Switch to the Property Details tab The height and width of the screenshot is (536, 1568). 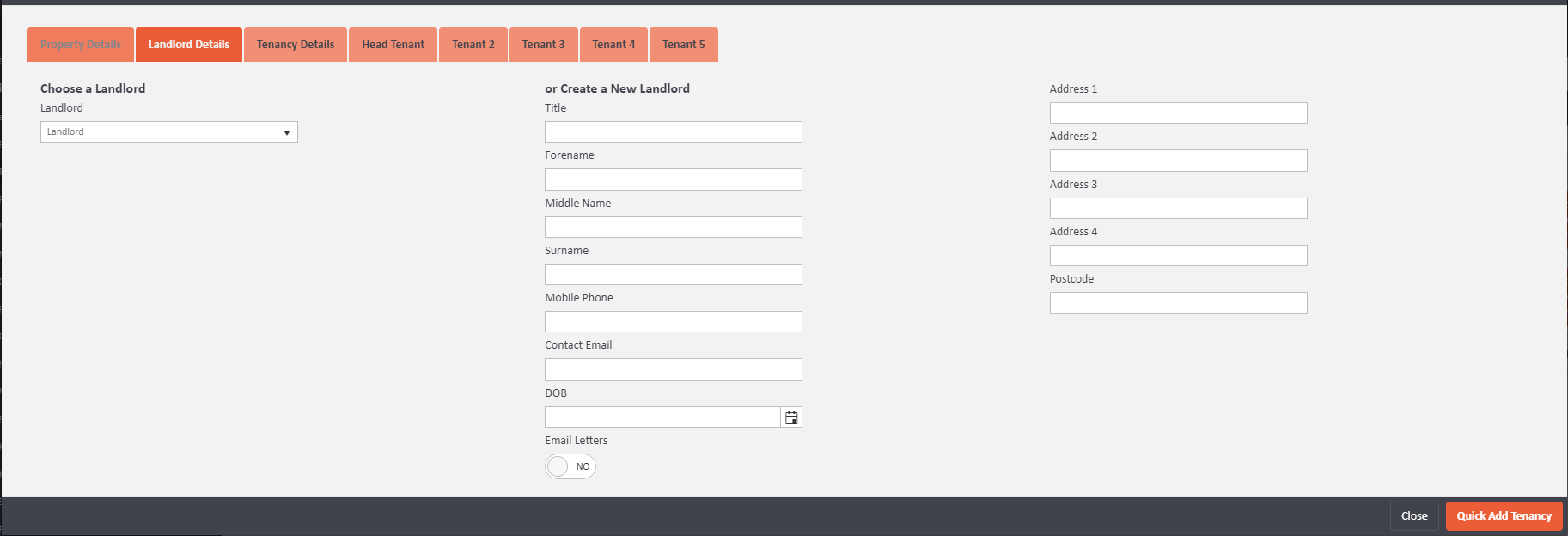click(81, 45)
